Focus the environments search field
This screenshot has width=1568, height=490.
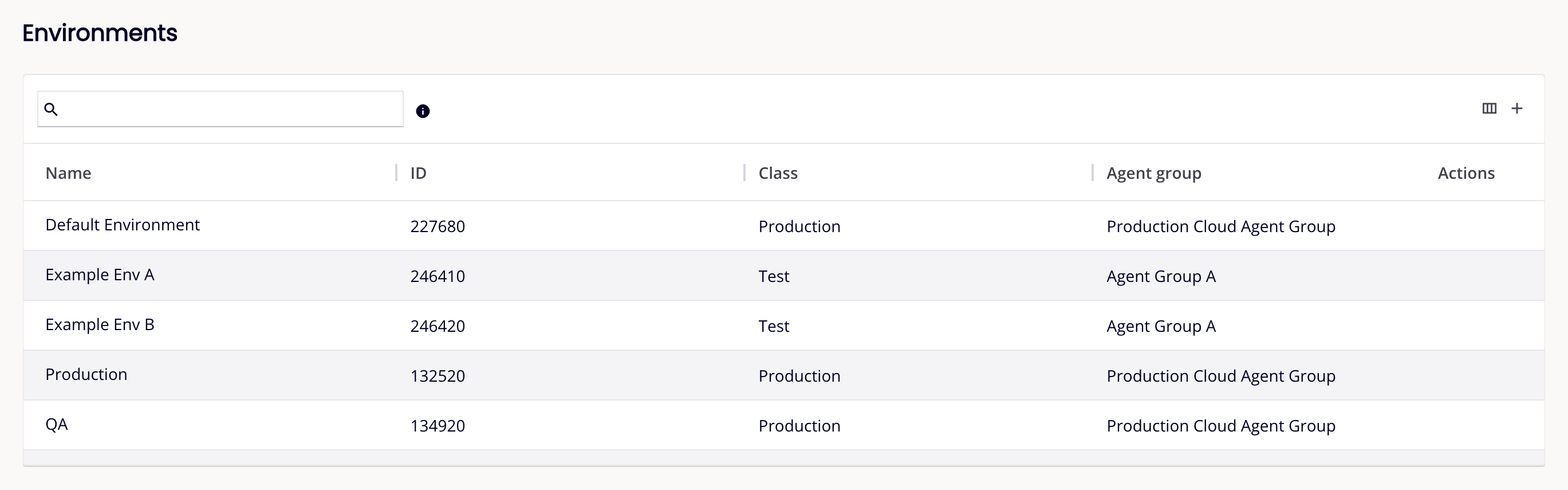point(220,109)
